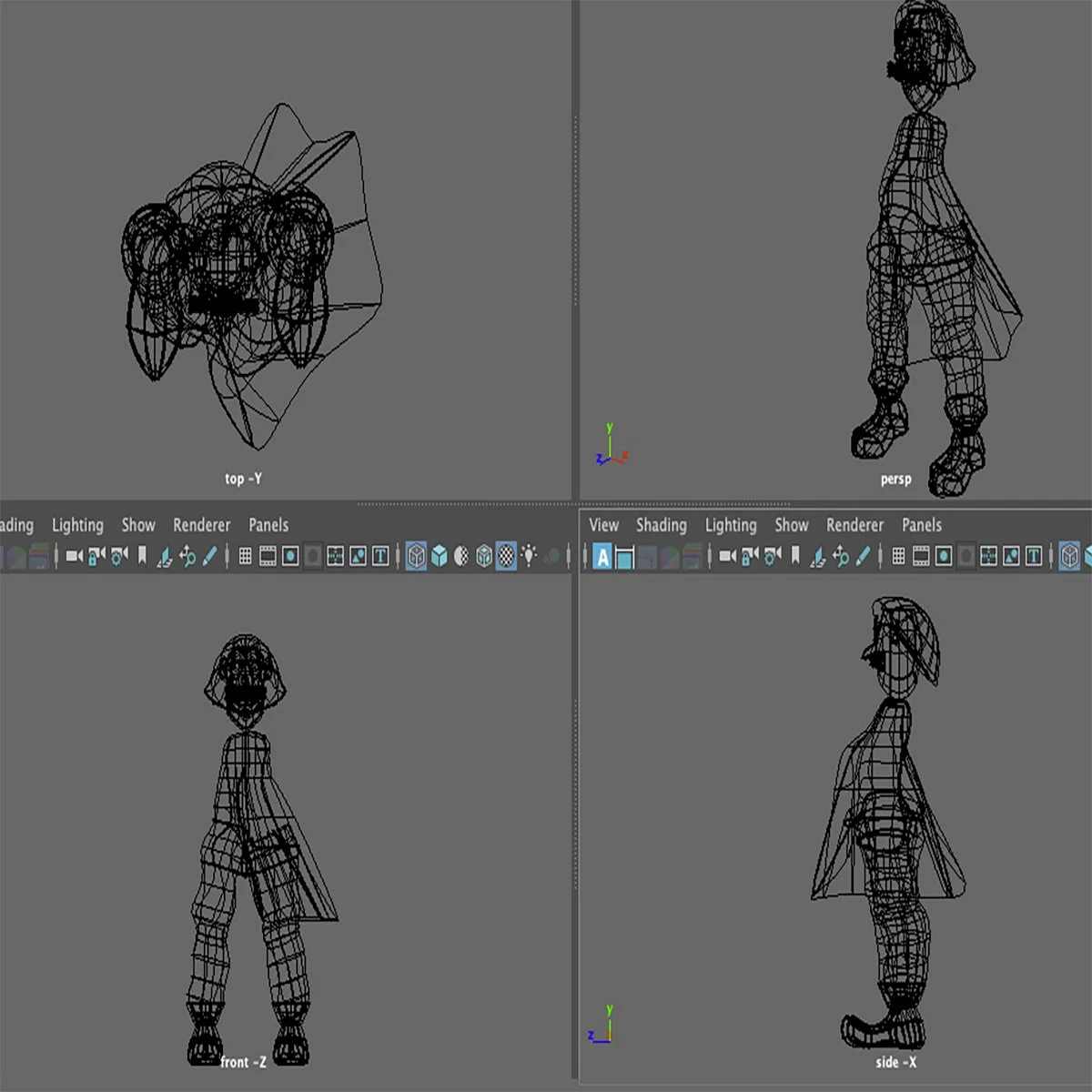The image size is (1092, 1092).
Task: Select character wireframe in the persp view
Action: (935, 248)
